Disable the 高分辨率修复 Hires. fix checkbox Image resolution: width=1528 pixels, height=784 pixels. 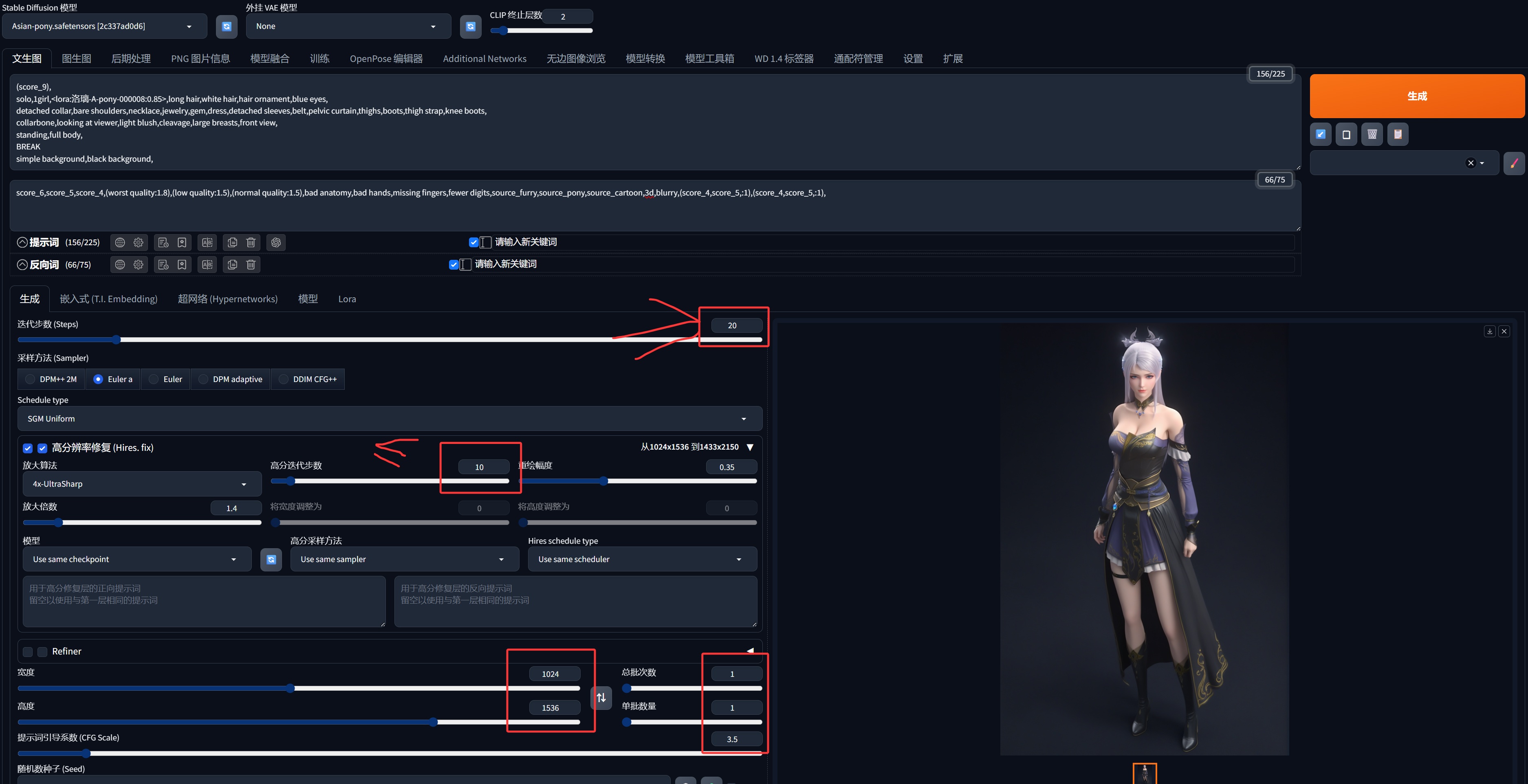pos(42,448)
